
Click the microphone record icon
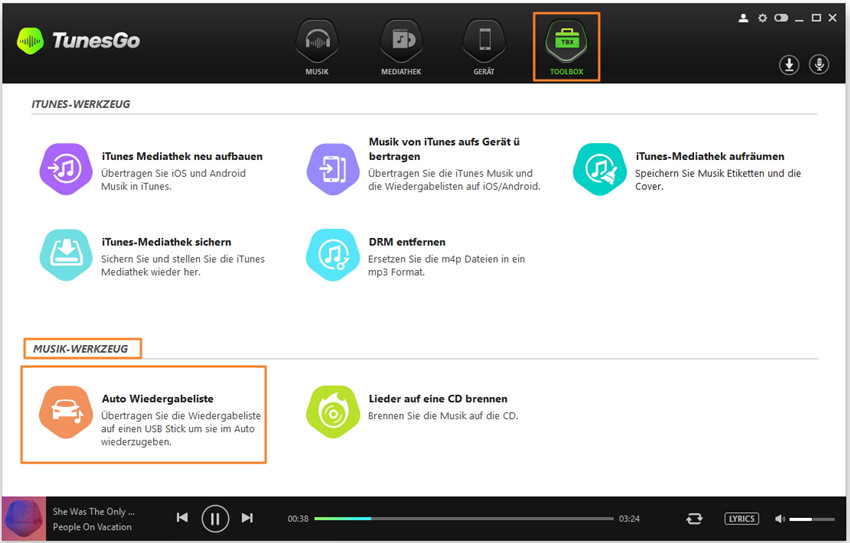819,65
